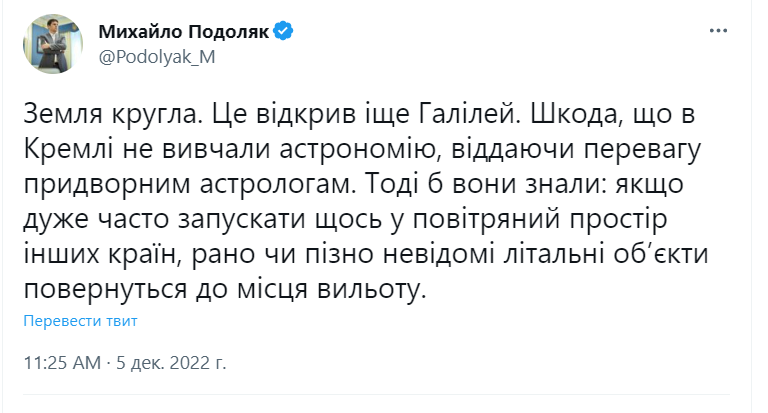Click the 11:25 AM timestamp

[x=62, y=360]
